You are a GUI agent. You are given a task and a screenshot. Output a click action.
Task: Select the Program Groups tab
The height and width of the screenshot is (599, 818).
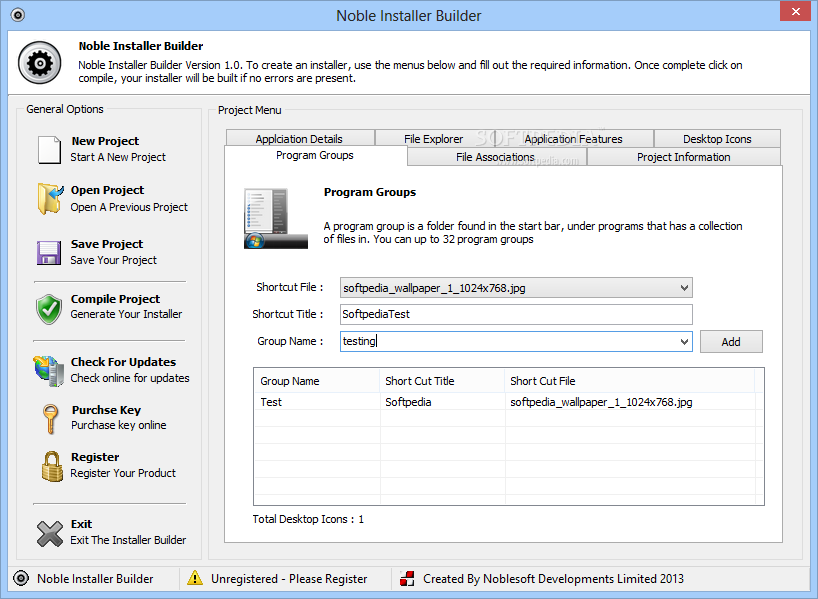[315, 155]
